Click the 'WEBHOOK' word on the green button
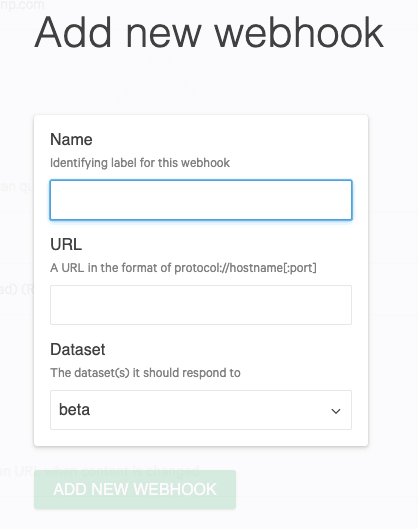The width and height of the screenshot is (418, 529). [175, 489]
